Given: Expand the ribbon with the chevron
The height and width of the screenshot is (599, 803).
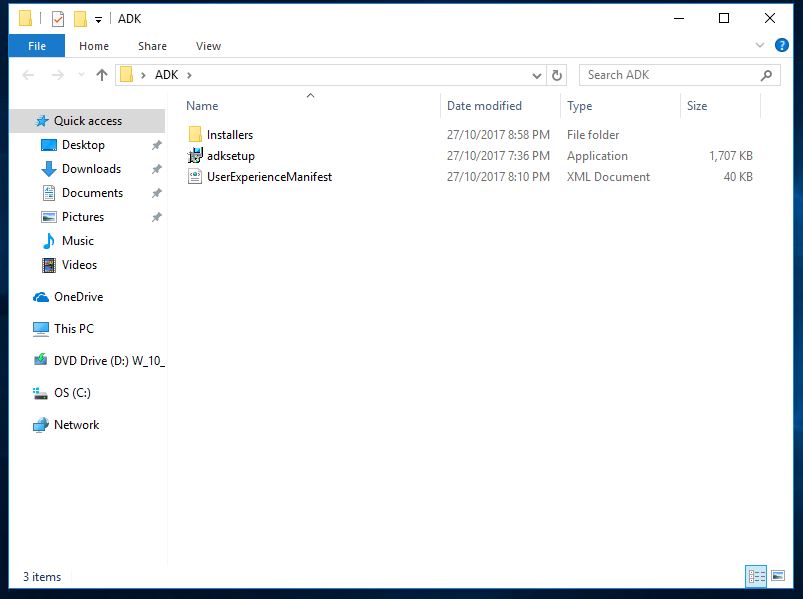Looking at the screenshot, I should pos(760,46).
